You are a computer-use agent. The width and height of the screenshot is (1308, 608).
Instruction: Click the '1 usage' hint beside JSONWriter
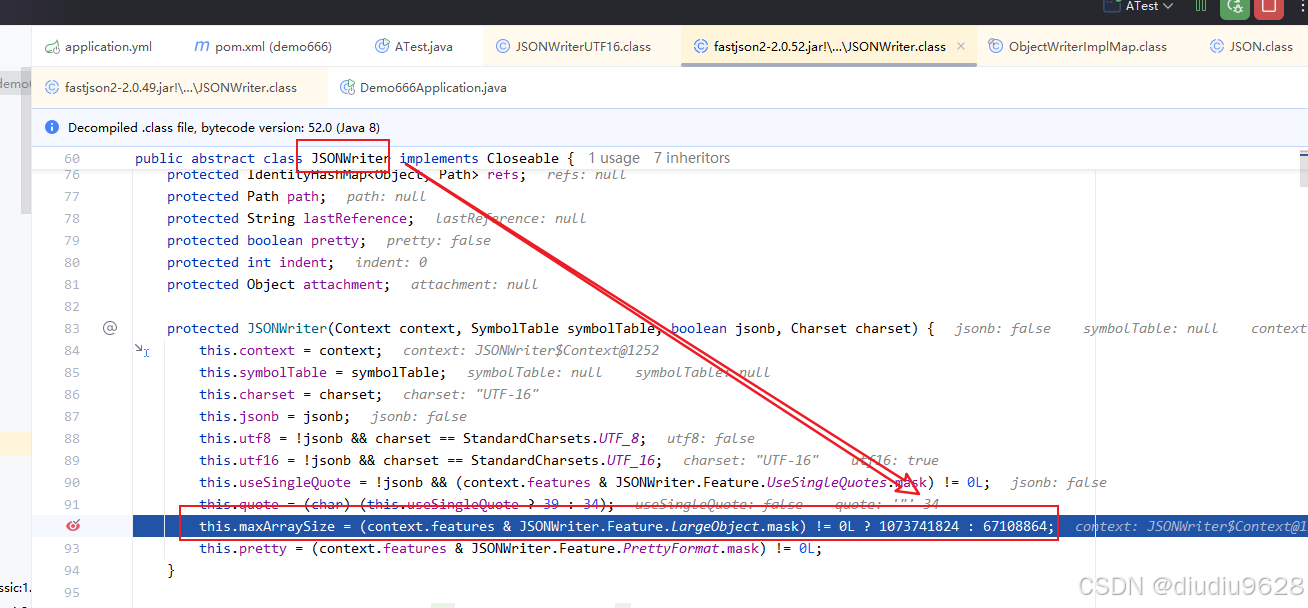tap(614, 158)
